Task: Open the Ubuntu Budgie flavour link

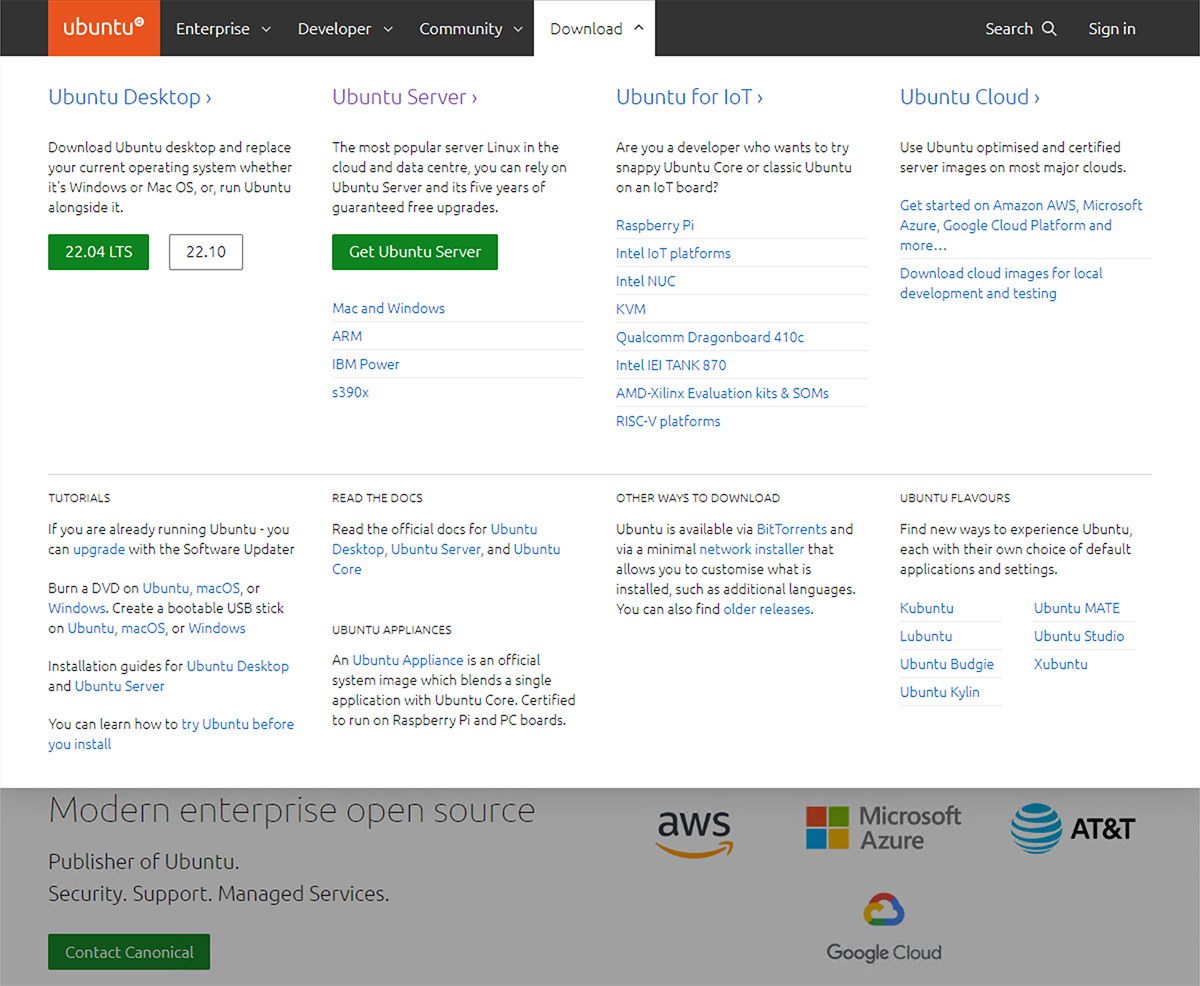Action: tap(947, 664)
